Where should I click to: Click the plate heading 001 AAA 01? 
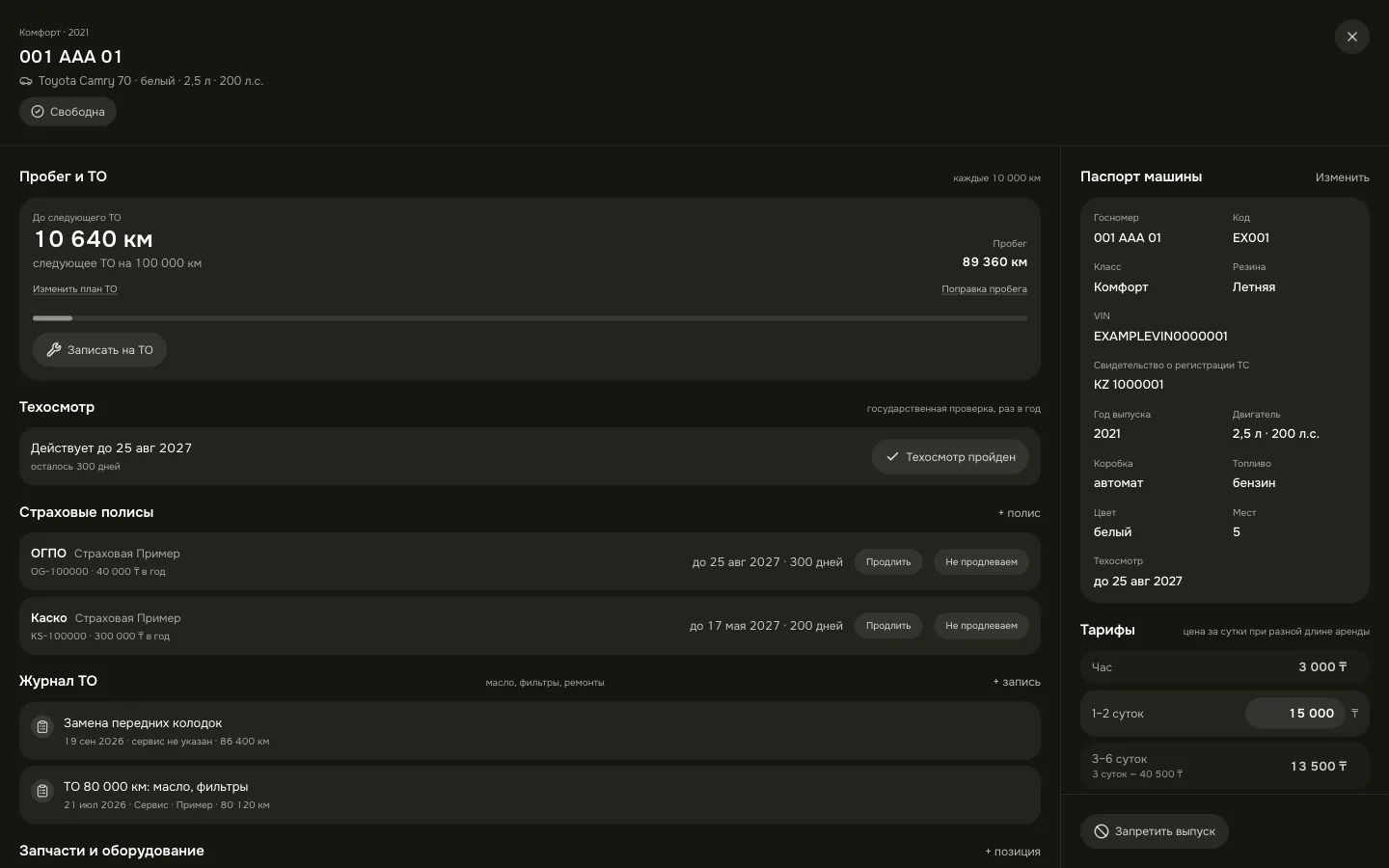tap(70, 57)
